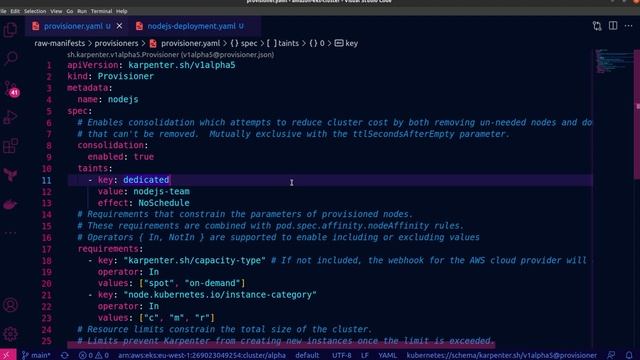Screen dimensions: 640x360
Task: Click spec breadcrumb symbol
Action: click(244, 43)
